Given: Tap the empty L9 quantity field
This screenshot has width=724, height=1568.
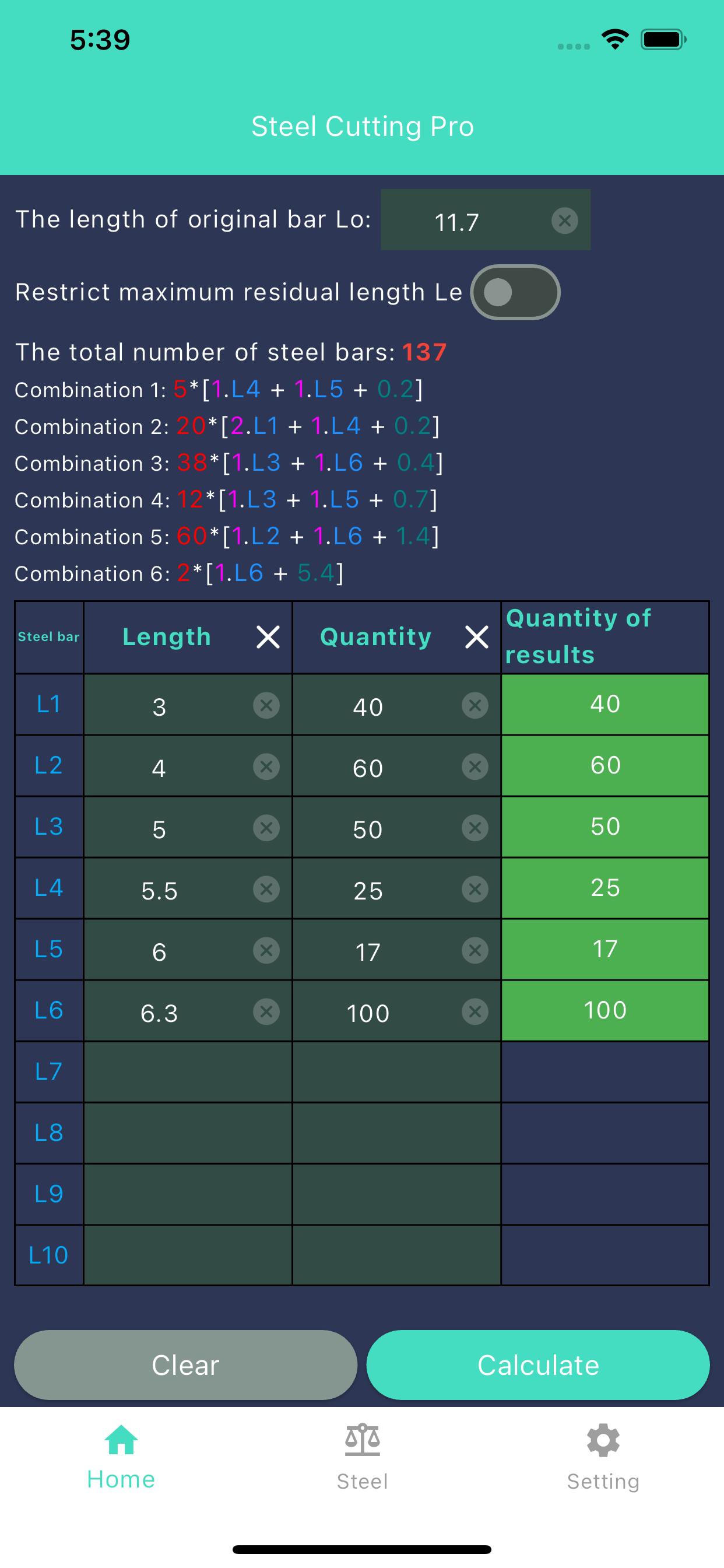Looking at the screenshot, I should pyautogui.click(x=396, y=1195).
